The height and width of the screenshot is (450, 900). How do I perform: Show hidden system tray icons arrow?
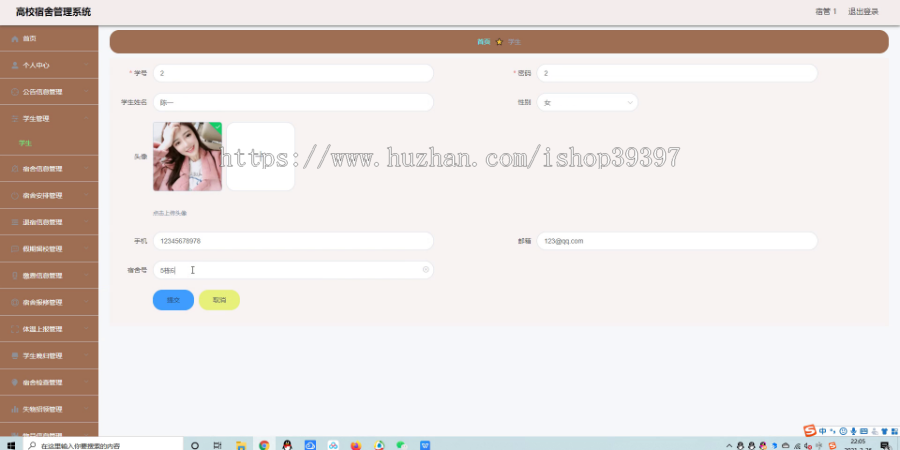click(x=729, y=445)
